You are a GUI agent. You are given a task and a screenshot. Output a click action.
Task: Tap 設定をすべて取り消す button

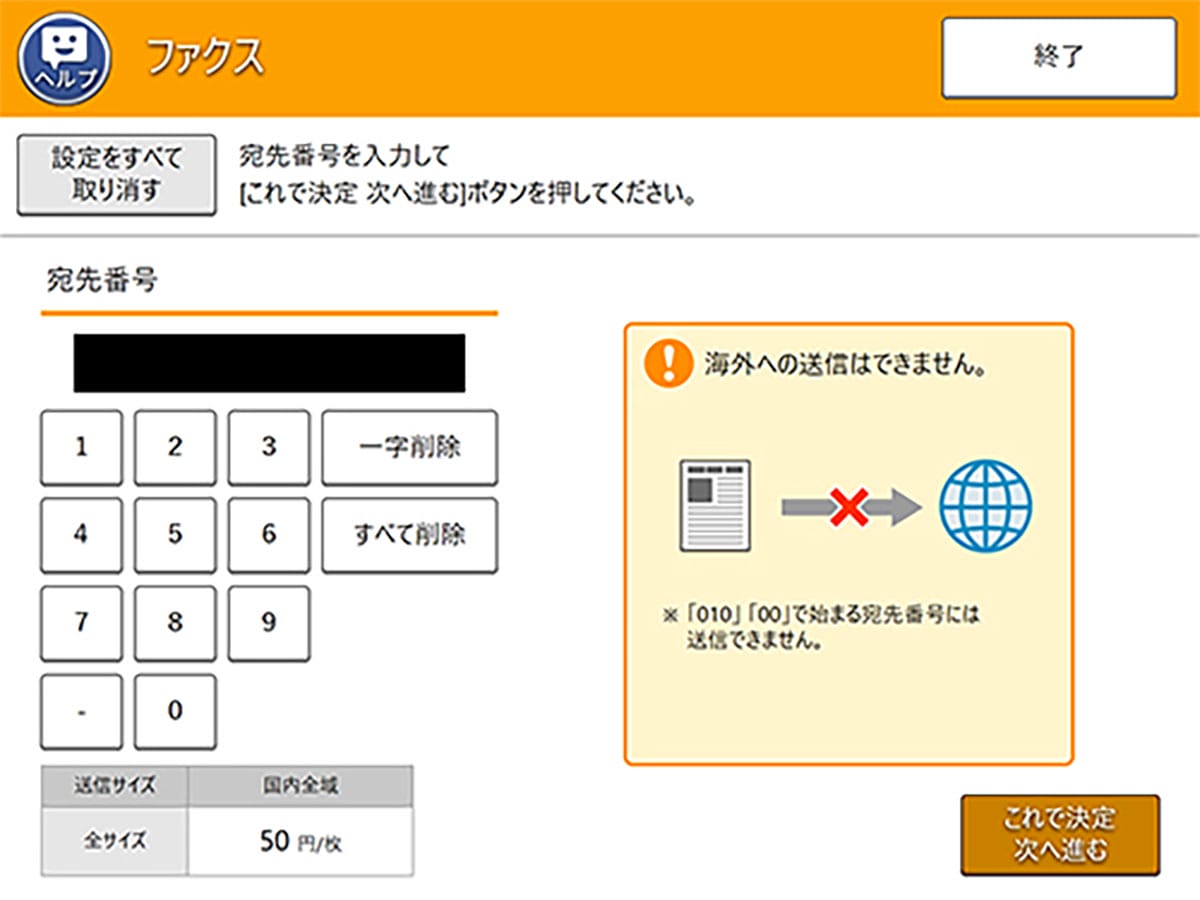pos(116,174)
